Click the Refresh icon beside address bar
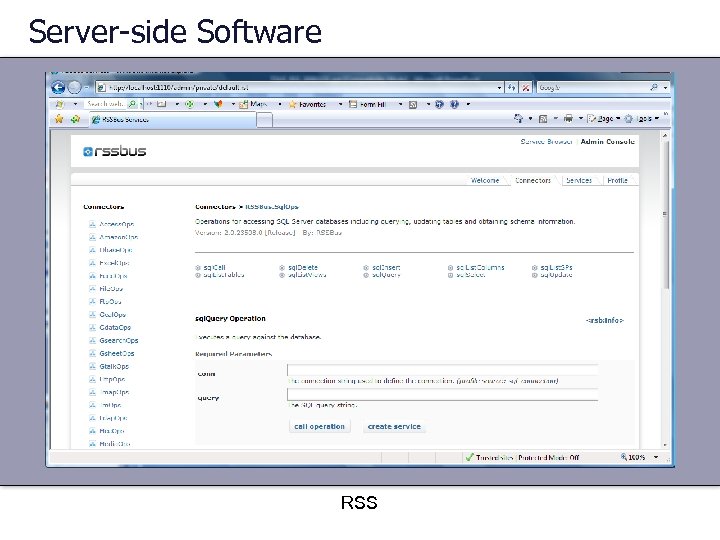 pos(512,87)
